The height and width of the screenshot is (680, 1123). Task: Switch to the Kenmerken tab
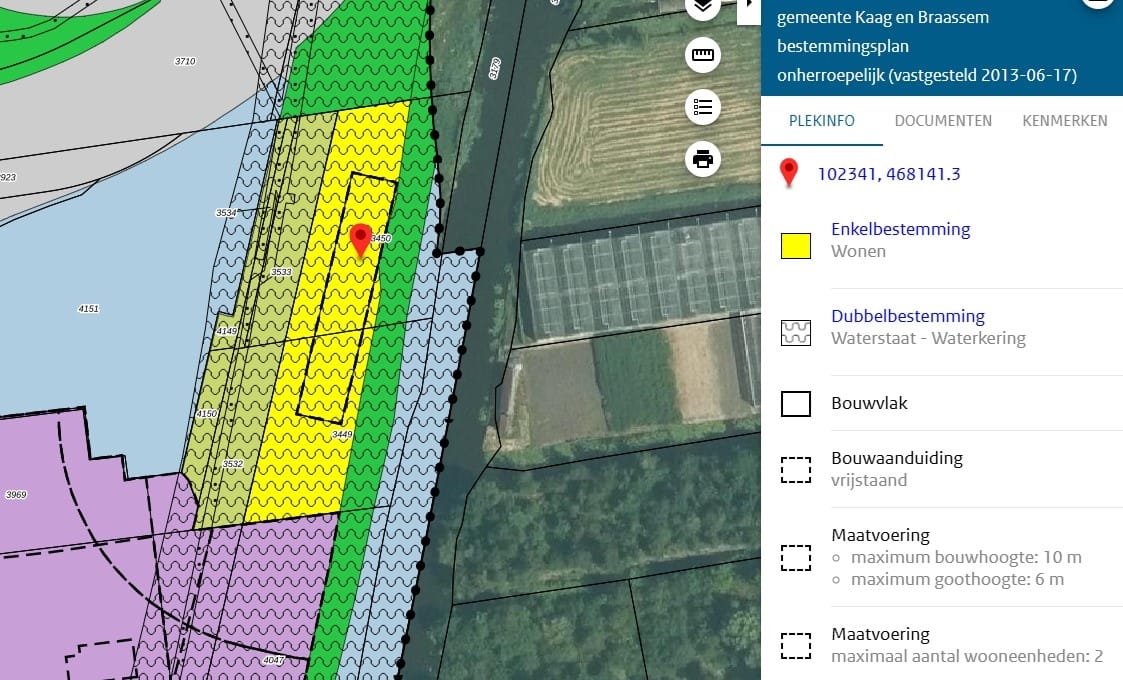(x=1064, y=121)
